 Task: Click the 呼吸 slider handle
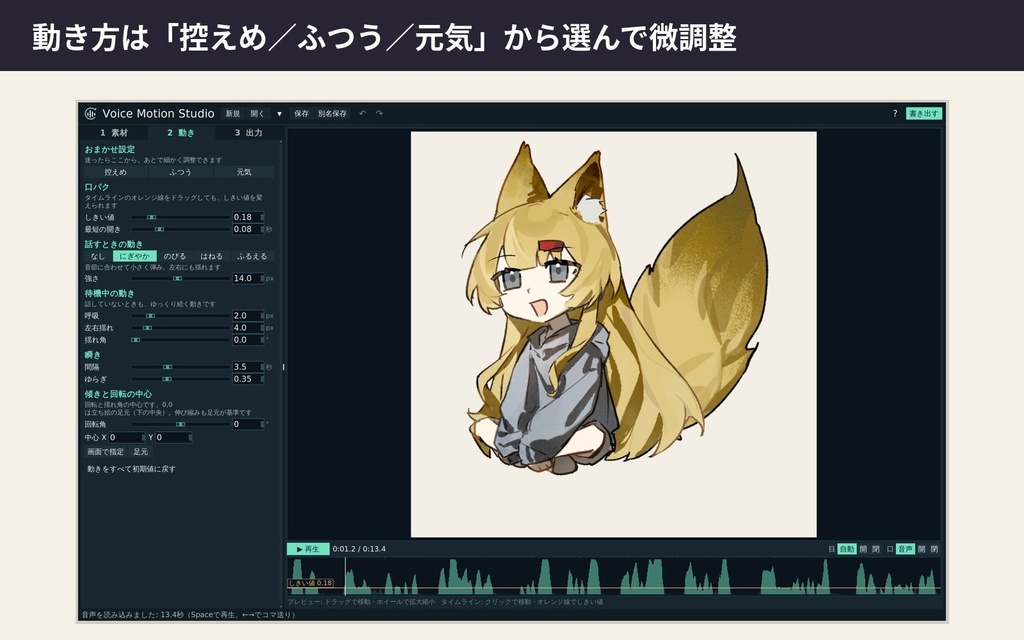point(150,315)
